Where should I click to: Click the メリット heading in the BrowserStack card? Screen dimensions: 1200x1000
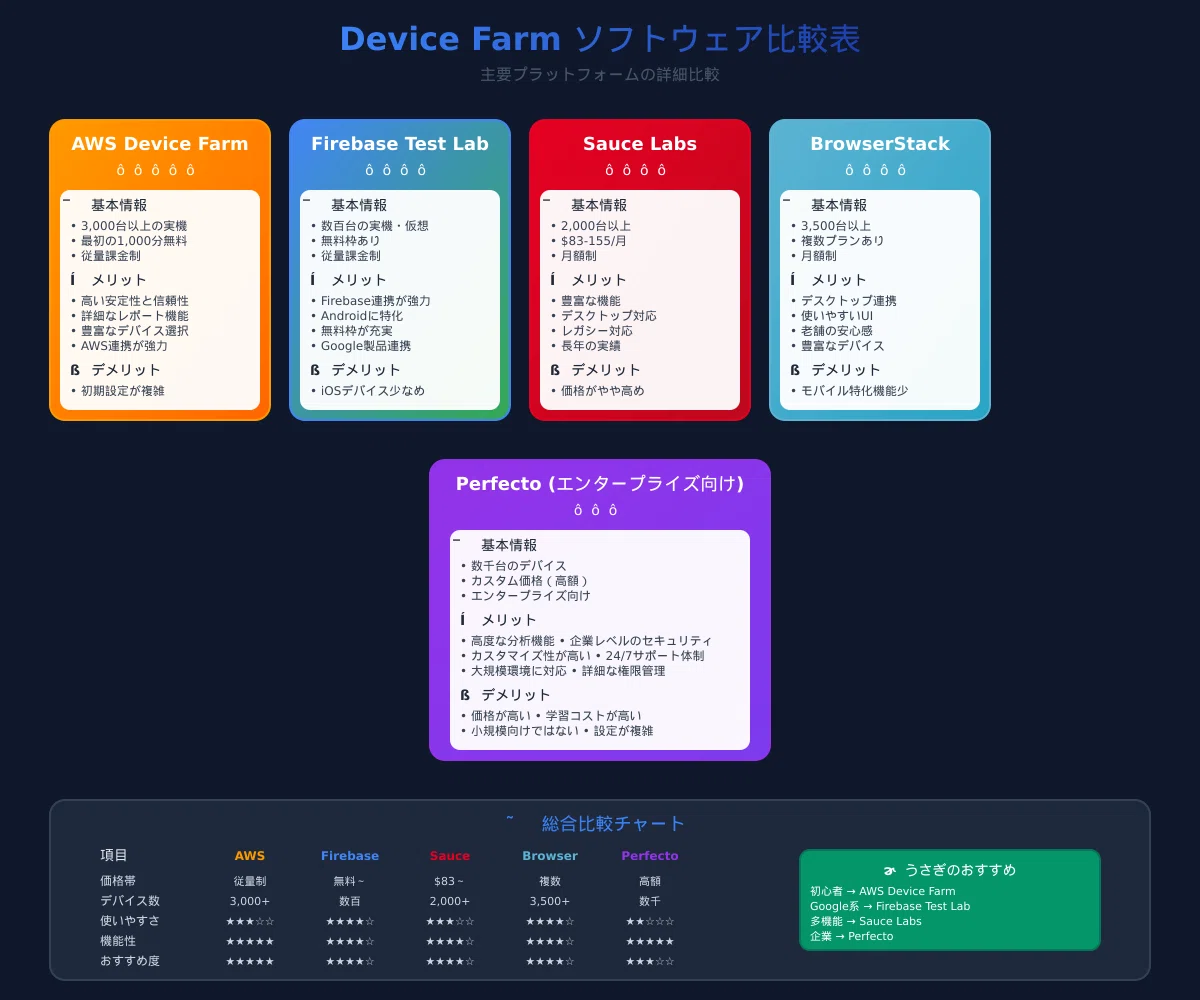click(839, 280)
